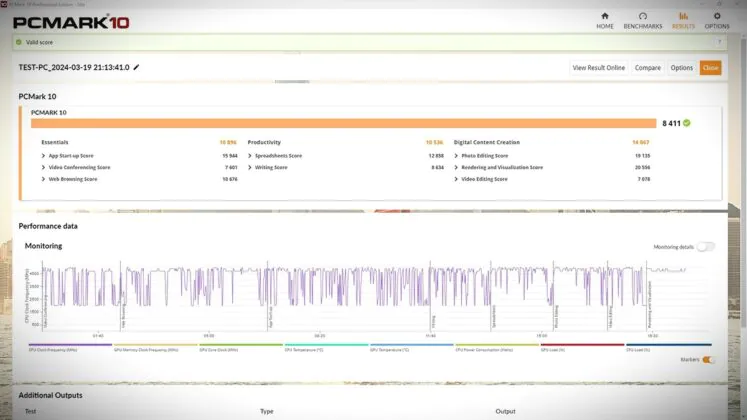Click the Essentials score 10 896
The height and width of the screenshot is (420, 747).
point(228,142)
